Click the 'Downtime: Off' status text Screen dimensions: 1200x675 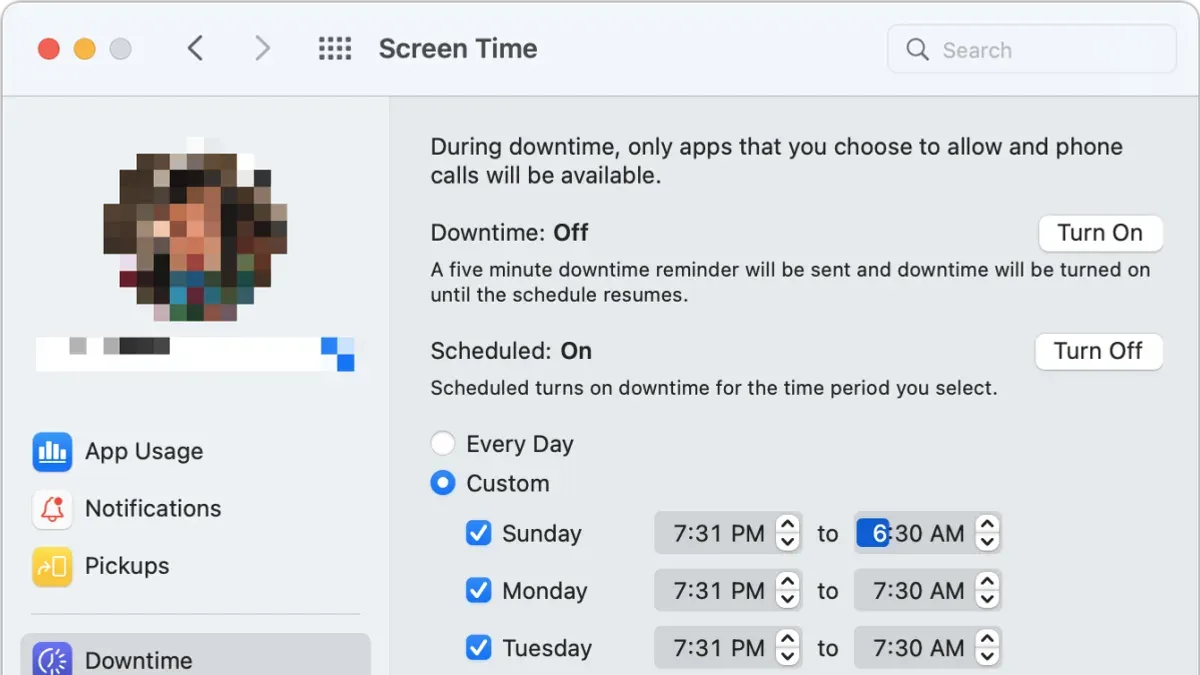(x=509, y=233)
